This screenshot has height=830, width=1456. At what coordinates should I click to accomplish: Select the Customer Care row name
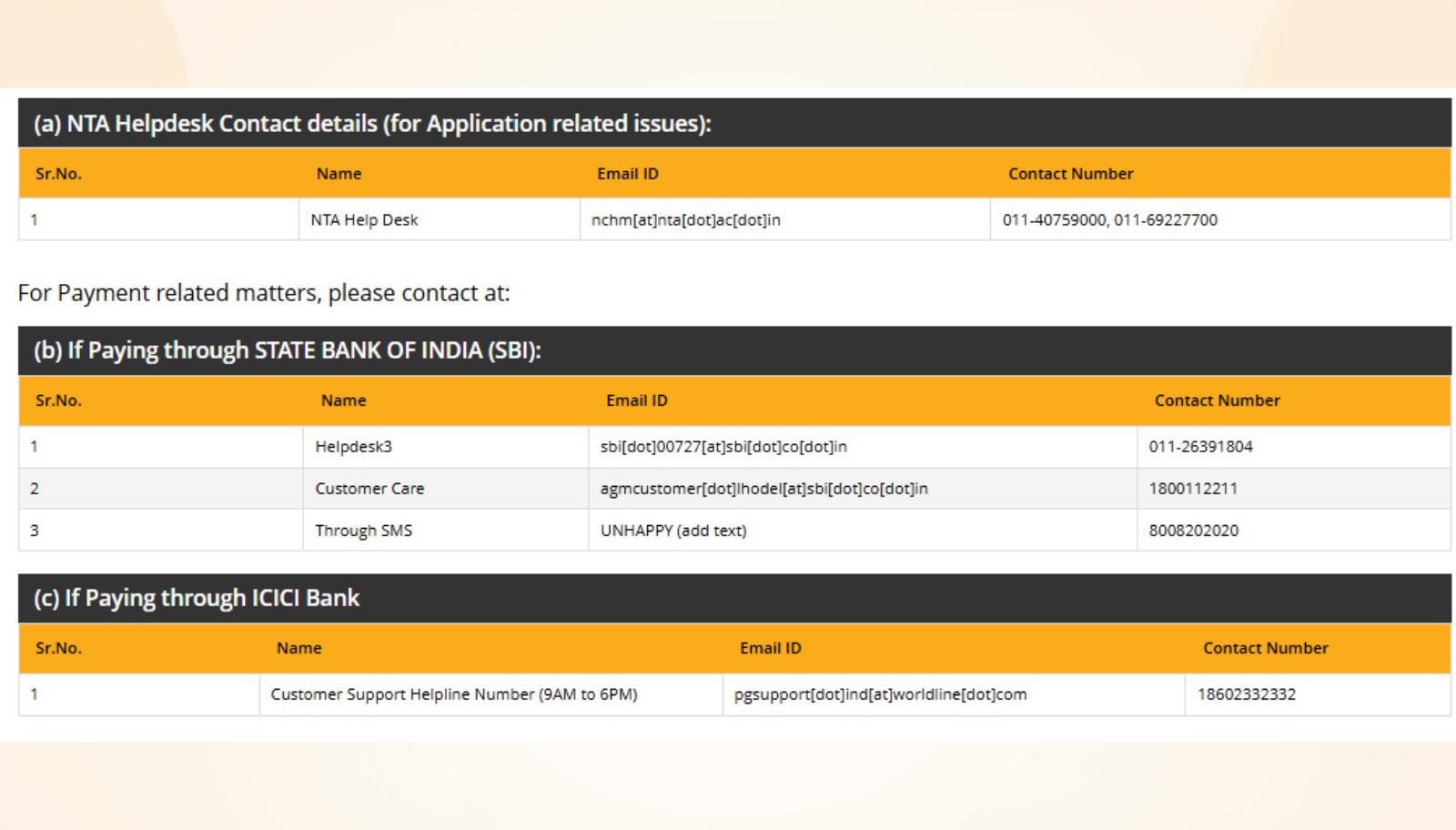pyautogui.click(x=369, y=489)
